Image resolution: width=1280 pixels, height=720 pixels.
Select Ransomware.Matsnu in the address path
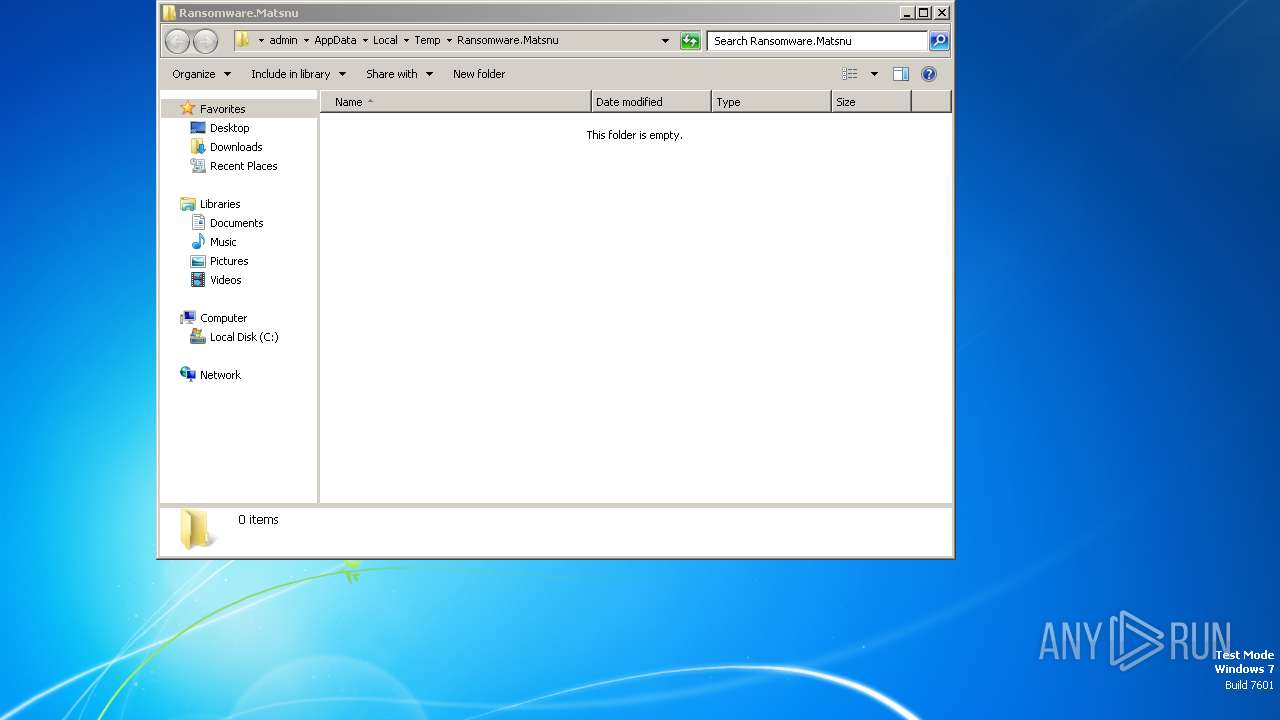pyautogui.click(x=507, y=41)
